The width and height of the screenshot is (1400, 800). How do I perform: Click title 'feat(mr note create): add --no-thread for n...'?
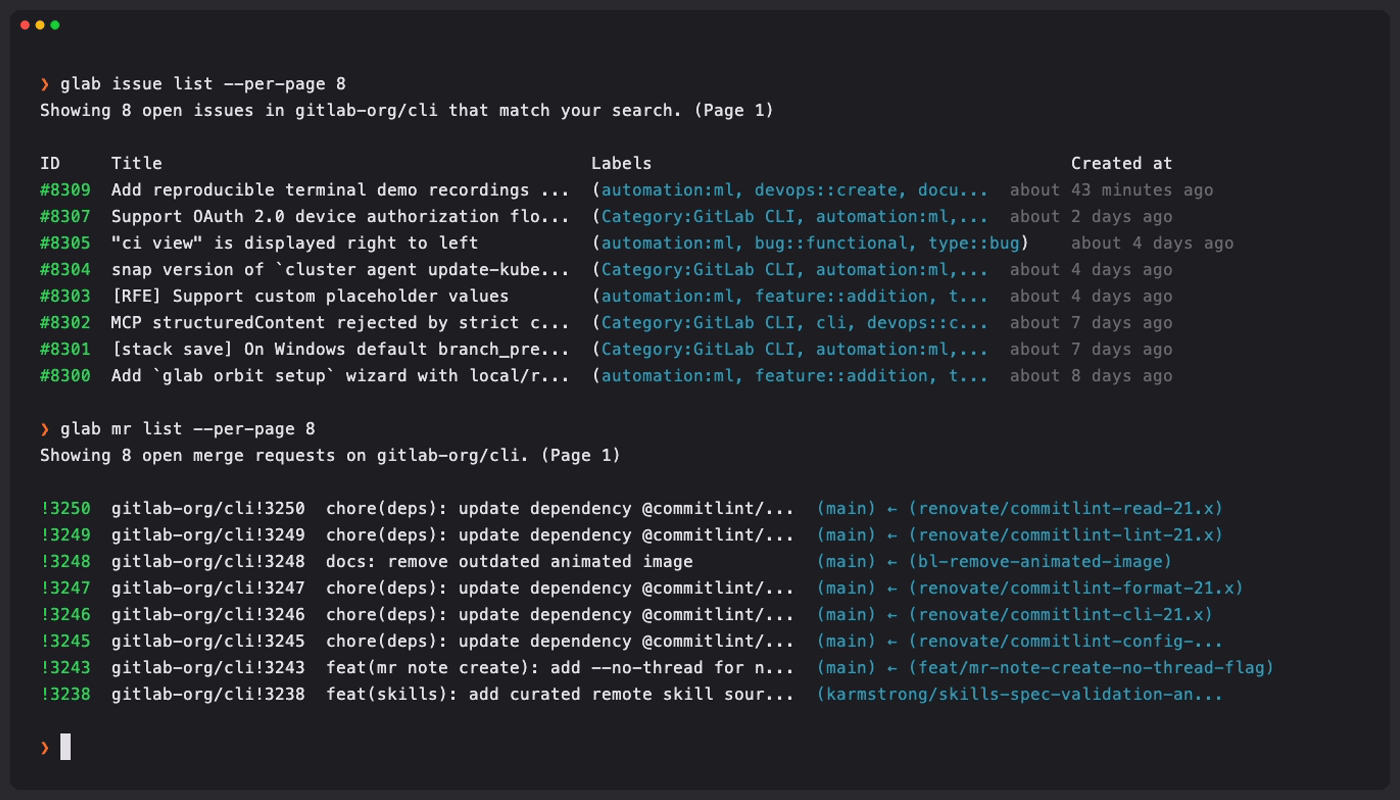[560, 667]
